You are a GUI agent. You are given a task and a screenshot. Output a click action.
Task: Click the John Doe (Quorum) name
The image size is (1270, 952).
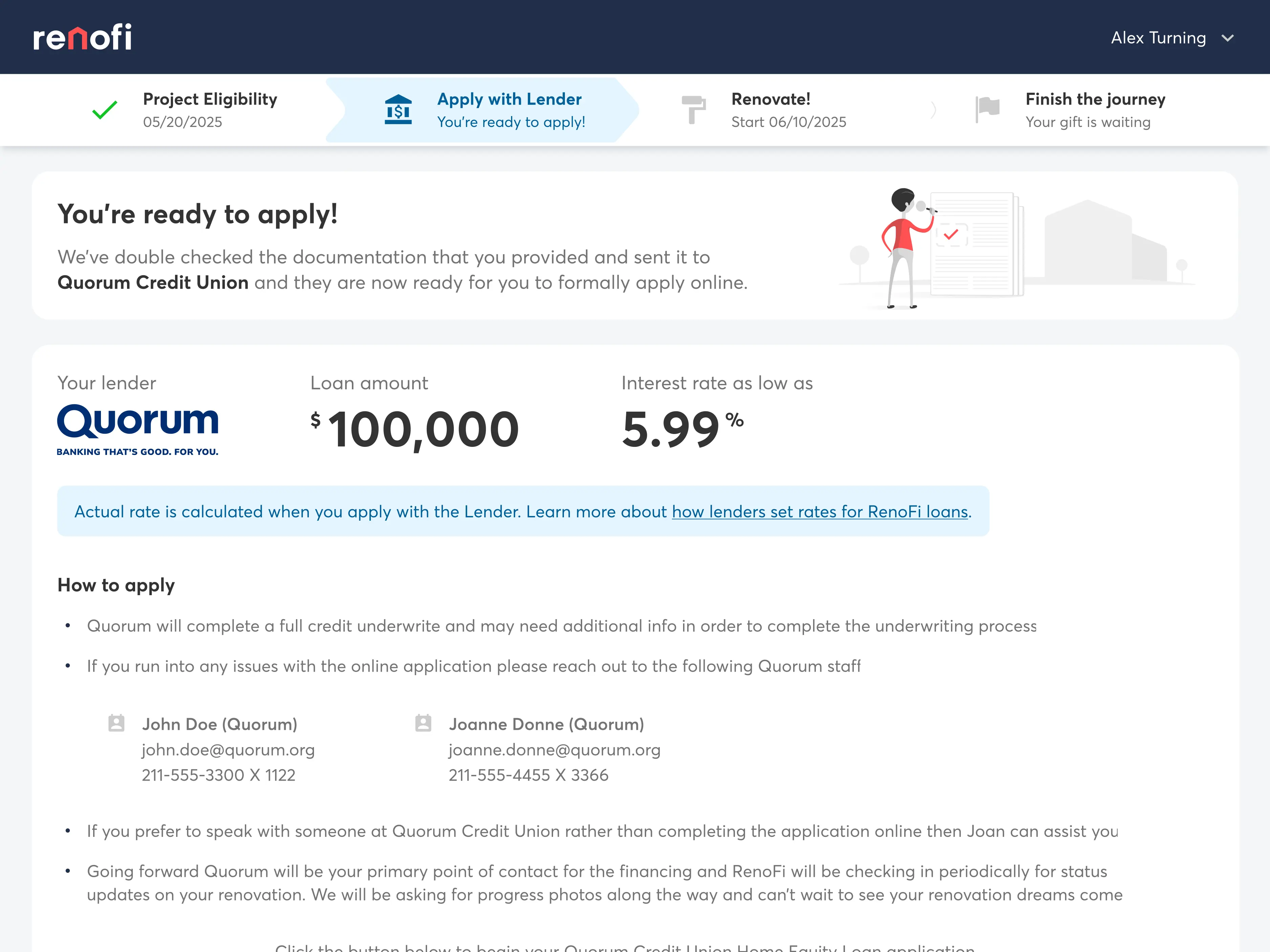point(220,724)
